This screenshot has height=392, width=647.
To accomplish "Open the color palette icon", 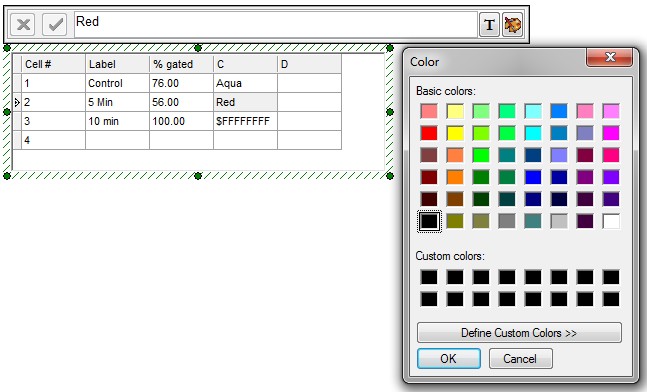I will 512,25.
